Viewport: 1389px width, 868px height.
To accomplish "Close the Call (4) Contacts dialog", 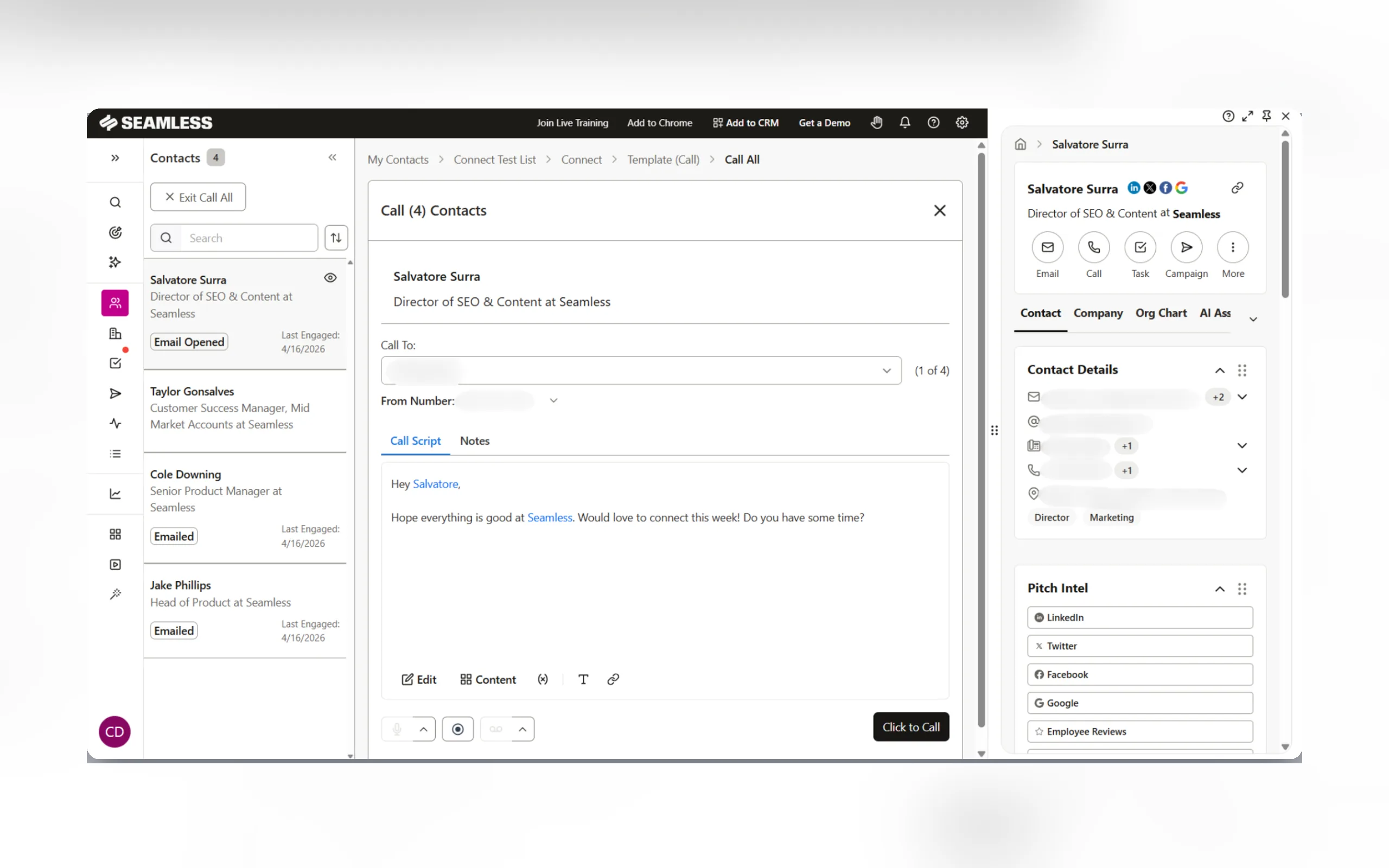I will (x=940, y=210).
